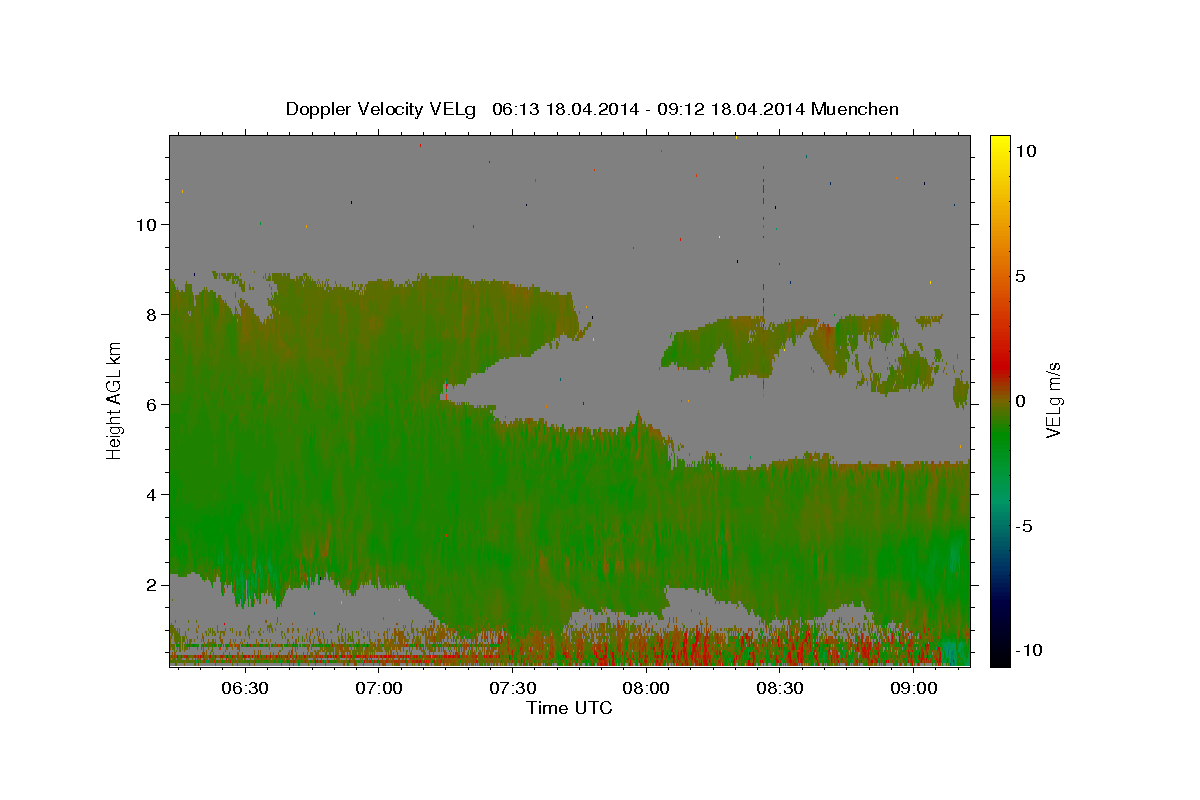Click the plot title "Doppler Velocity VELg"

pyautogui.click(x=382, y=109)
